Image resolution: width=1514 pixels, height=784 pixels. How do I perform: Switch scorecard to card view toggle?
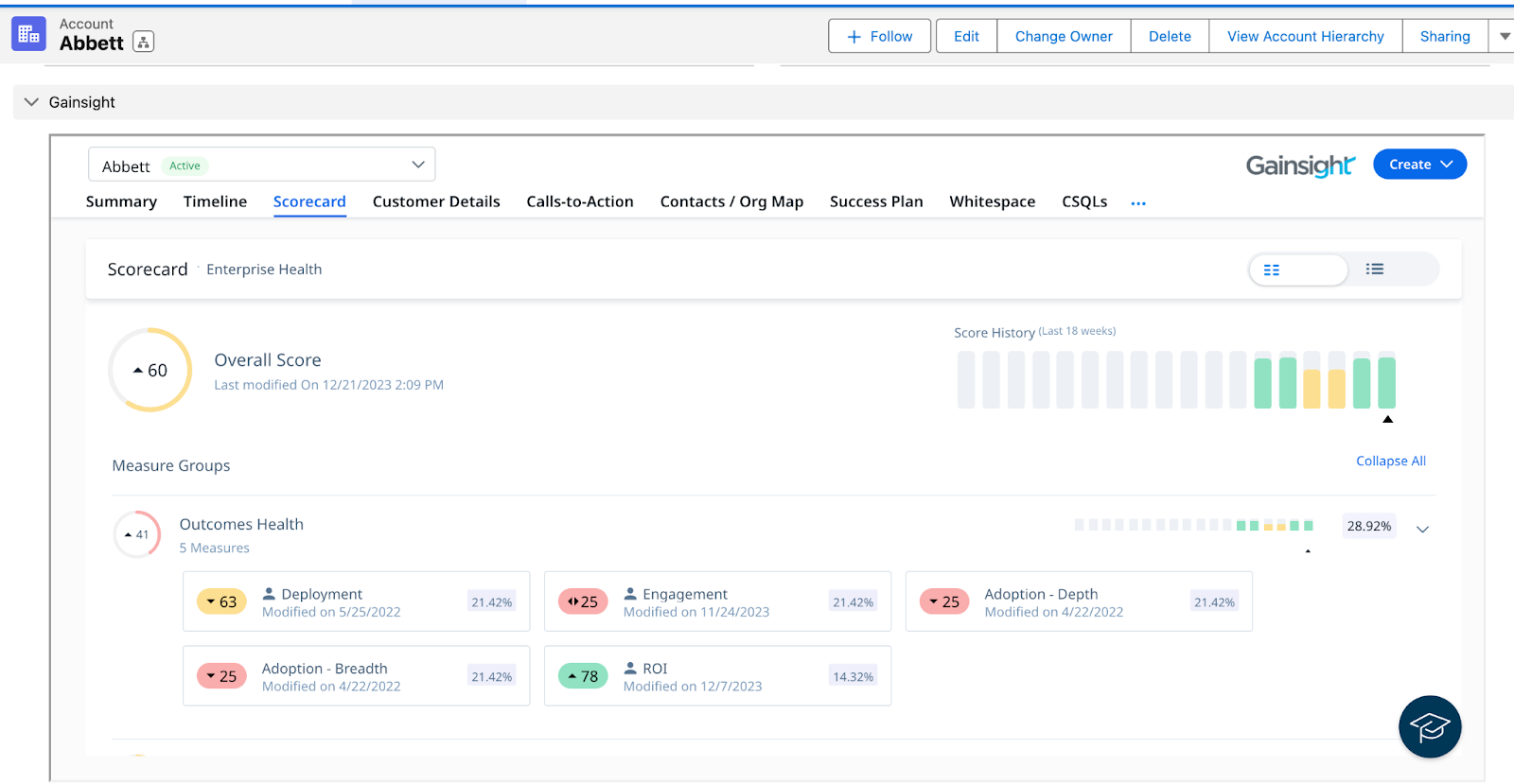(x=1297, y=270)
